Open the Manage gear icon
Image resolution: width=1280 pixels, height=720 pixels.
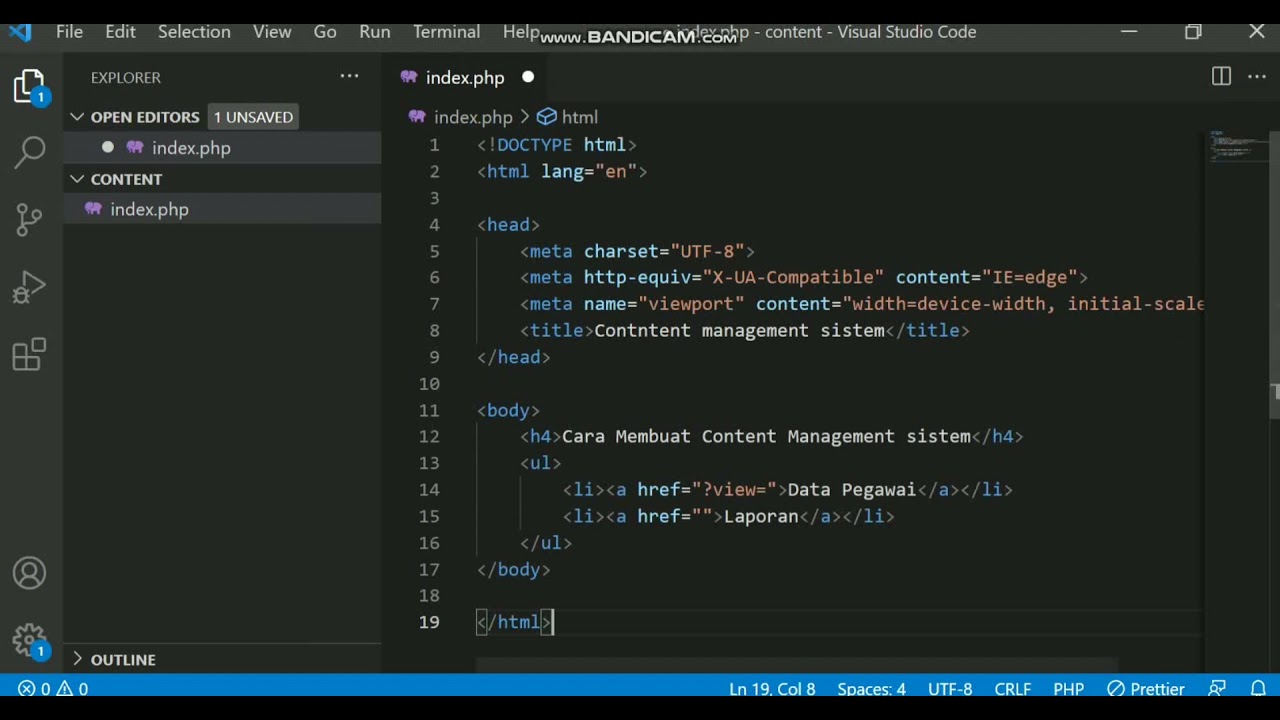[x=30, y=640]
